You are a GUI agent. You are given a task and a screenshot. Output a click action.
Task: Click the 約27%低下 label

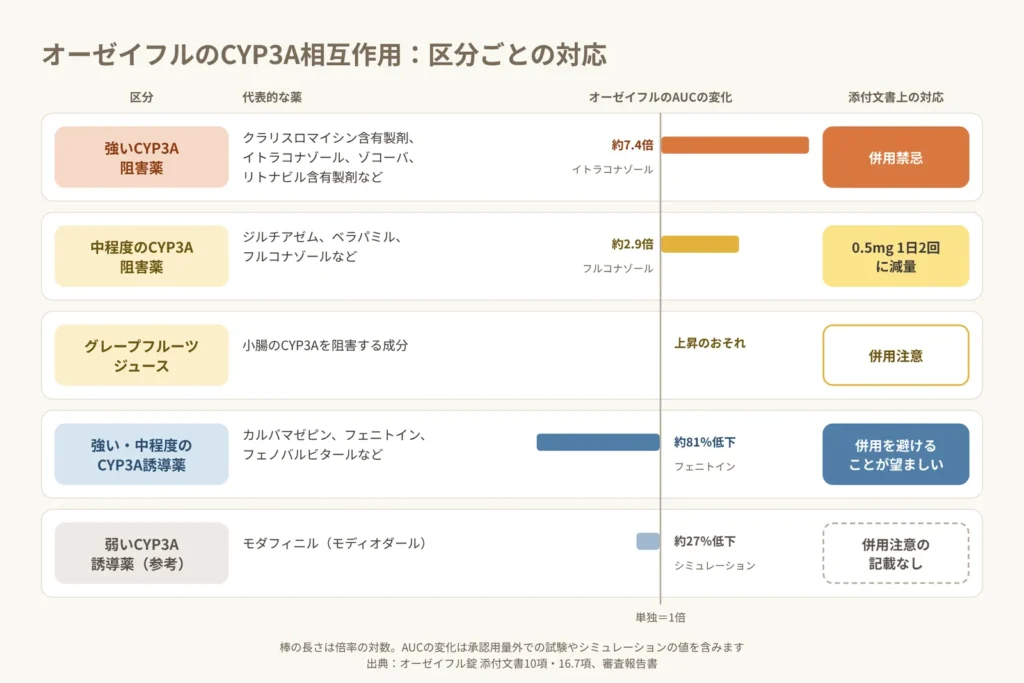click(x=705, y=541)
